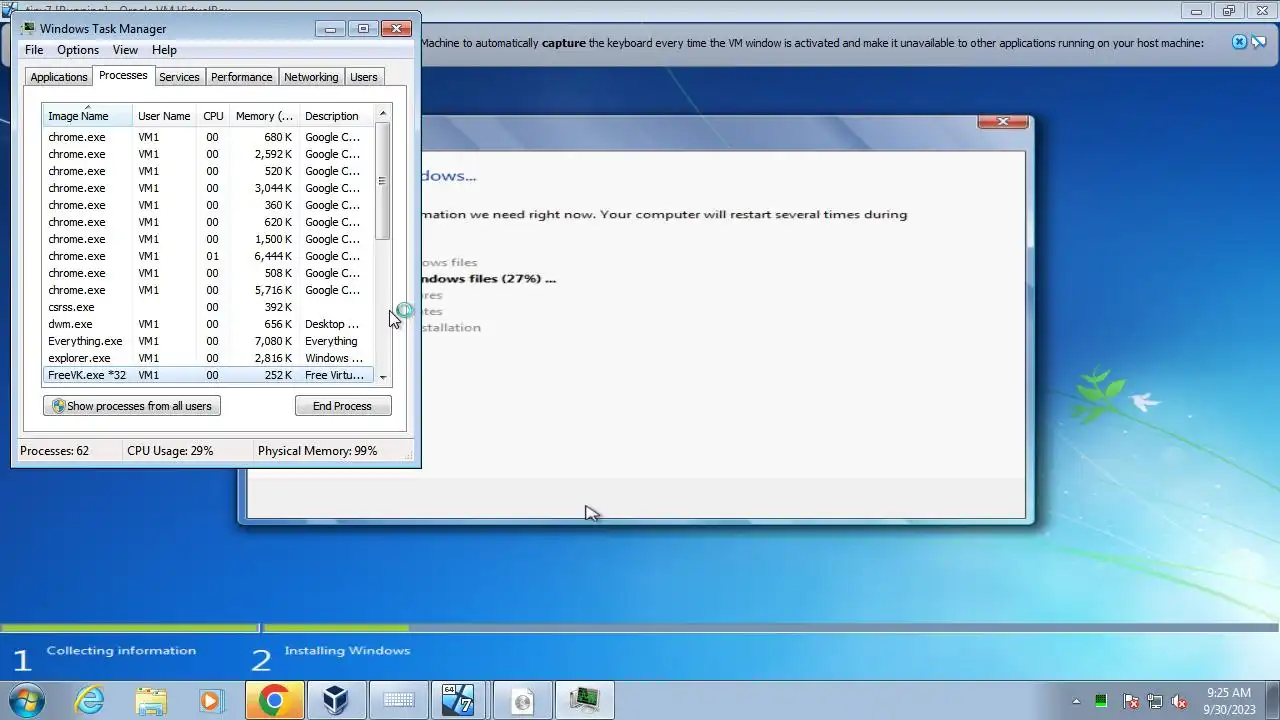
Task: Open the Windows 7 64-bit taskbar icon
Action: coord(458,699)
